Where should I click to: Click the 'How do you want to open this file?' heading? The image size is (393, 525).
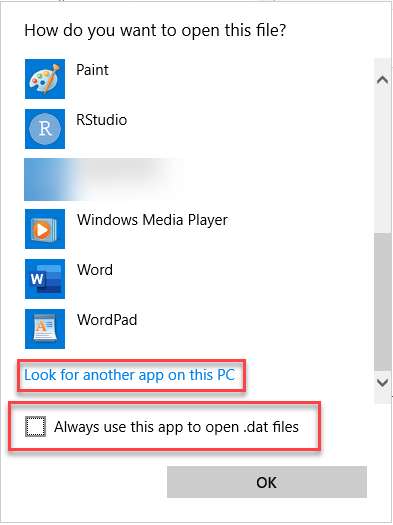(155, 30)
